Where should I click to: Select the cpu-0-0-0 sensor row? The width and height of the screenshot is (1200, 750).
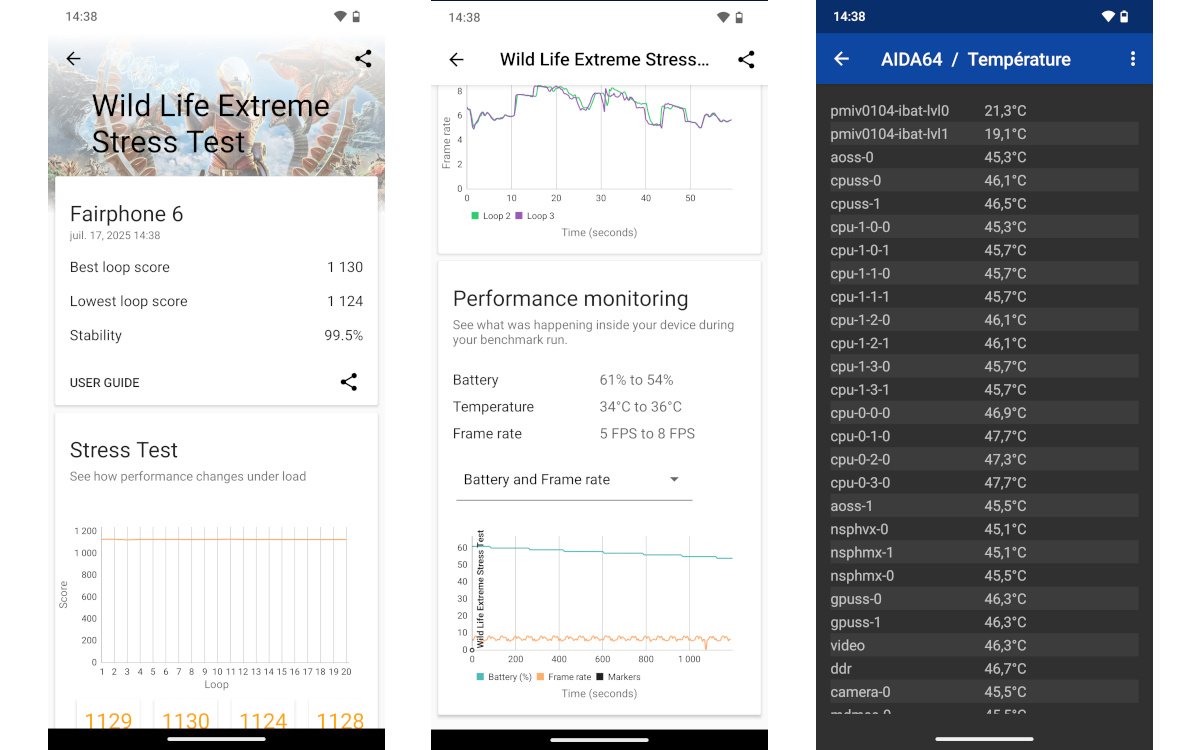(x=984, y=413)
